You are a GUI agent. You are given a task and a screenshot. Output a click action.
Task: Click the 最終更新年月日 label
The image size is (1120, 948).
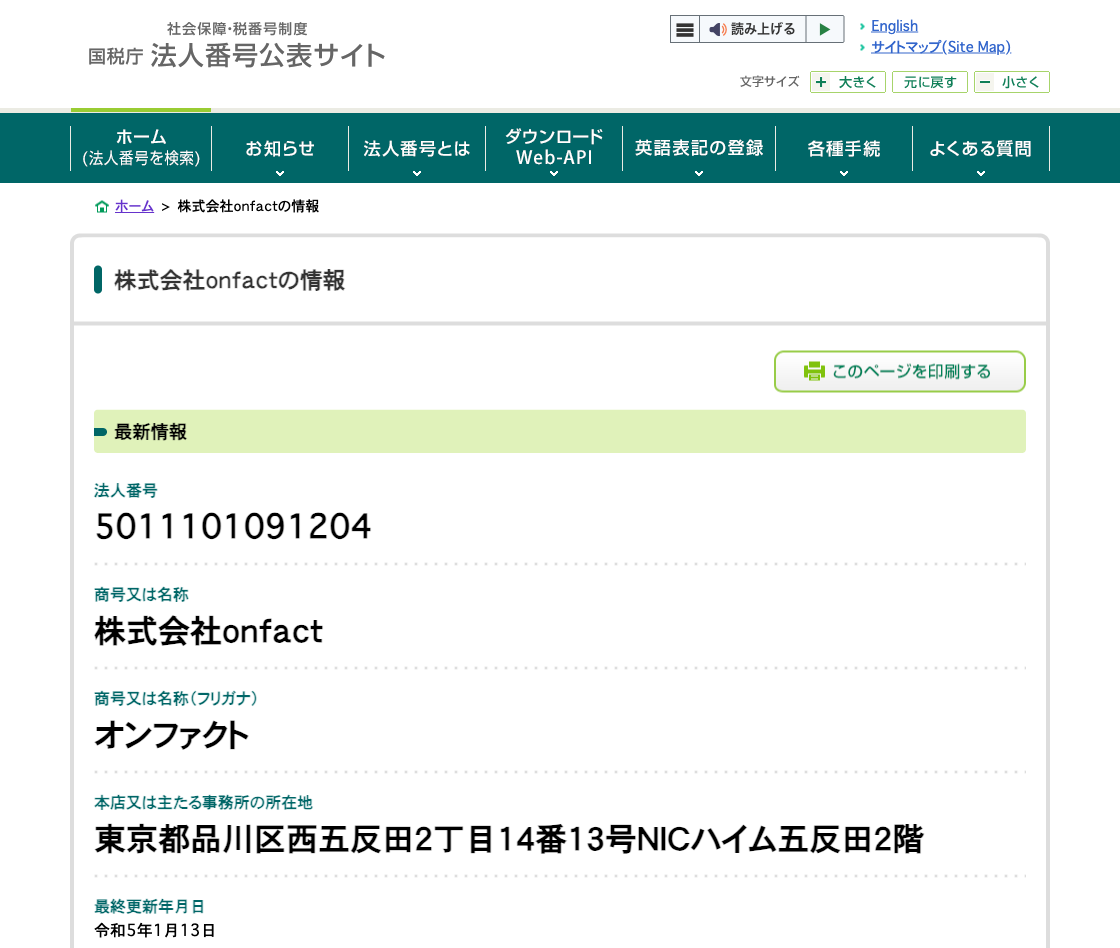[149, 907]
